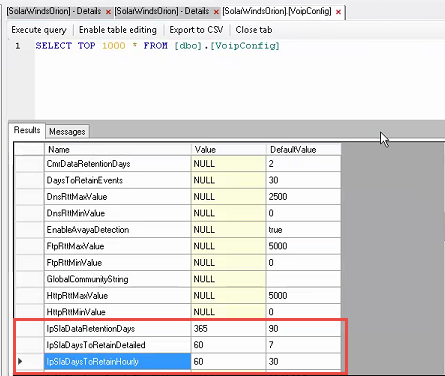The width and height of the screenshot is (445, 376).
Task: Select the GlobalCommunityString row header
Action: pyautogui.click(x=29, y=279)
